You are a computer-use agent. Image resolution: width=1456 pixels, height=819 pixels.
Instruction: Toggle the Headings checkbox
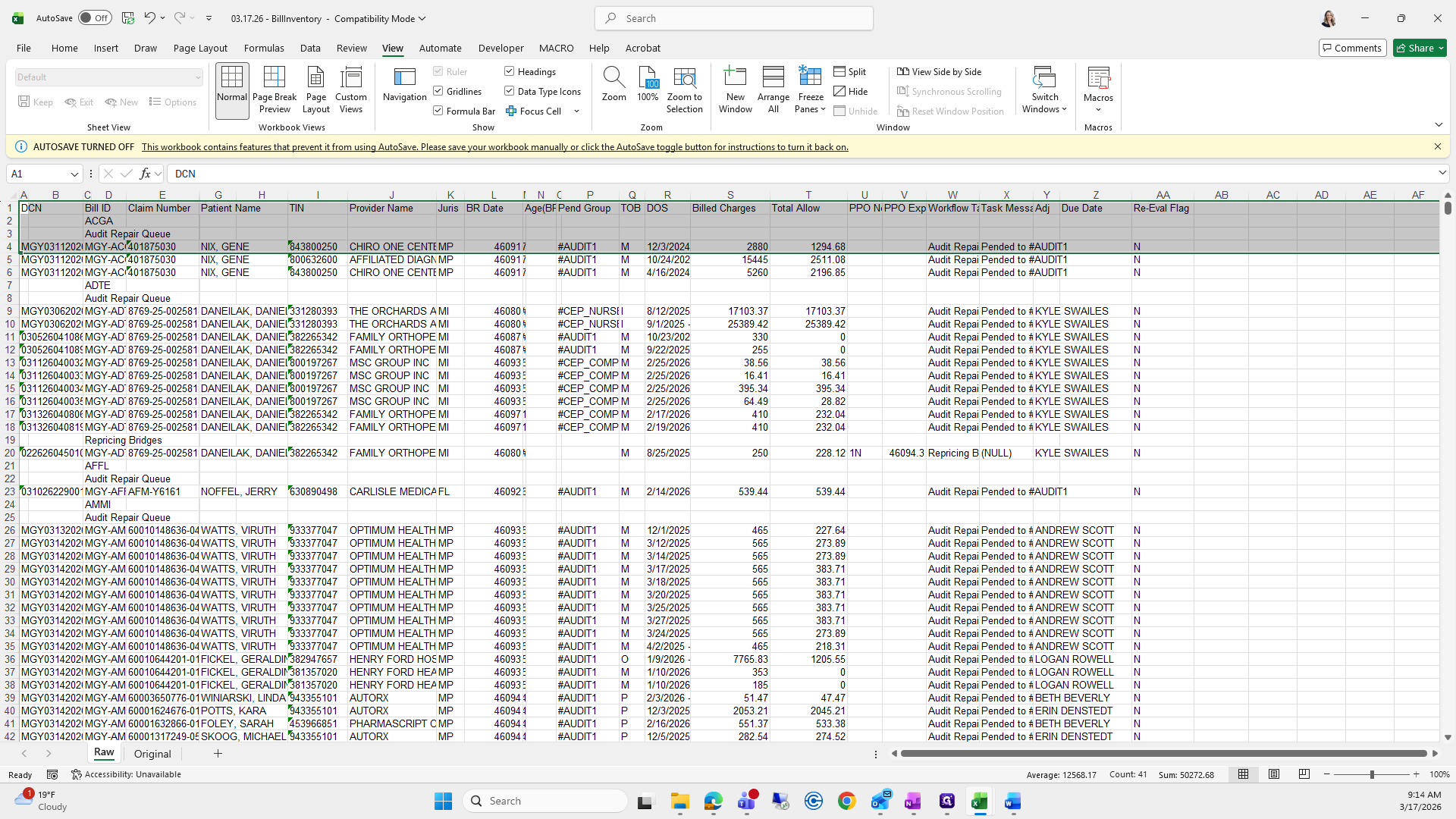coord(510,71)
